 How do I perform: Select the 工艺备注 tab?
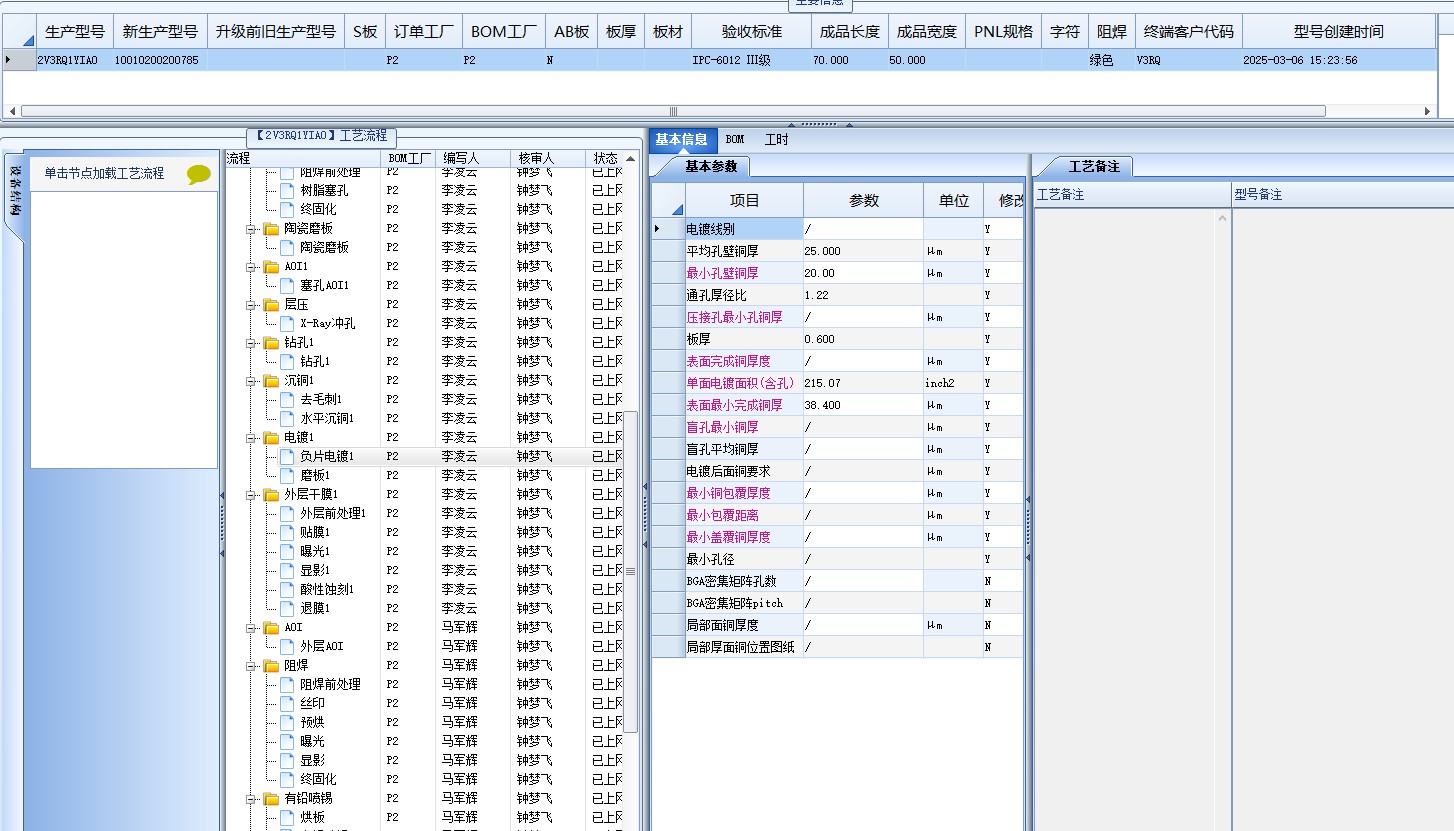tap(1094, 166)
